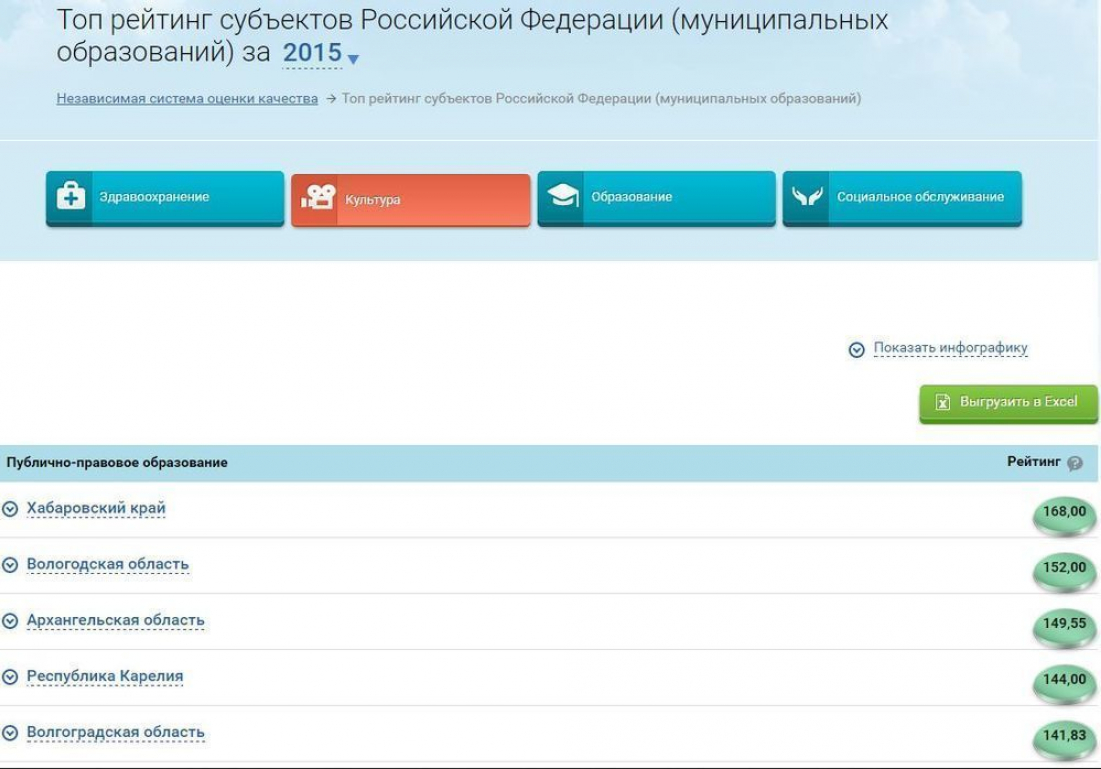Open the Волгоградская область link
1101x769 pixels.
pos(116,732)
